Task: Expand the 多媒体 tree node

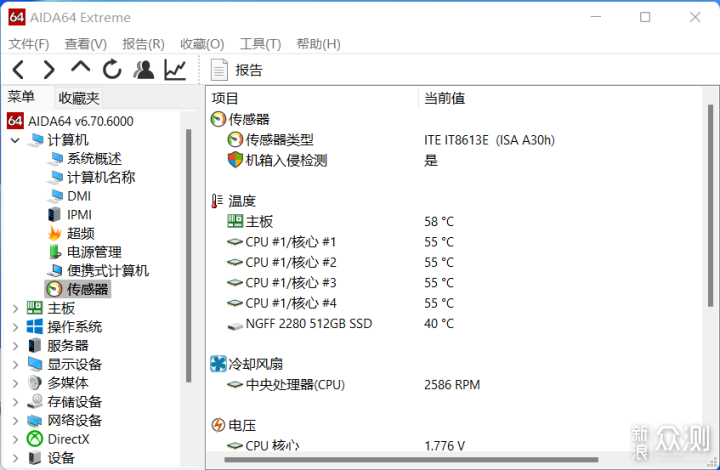Action: click(x=15, y=383)
